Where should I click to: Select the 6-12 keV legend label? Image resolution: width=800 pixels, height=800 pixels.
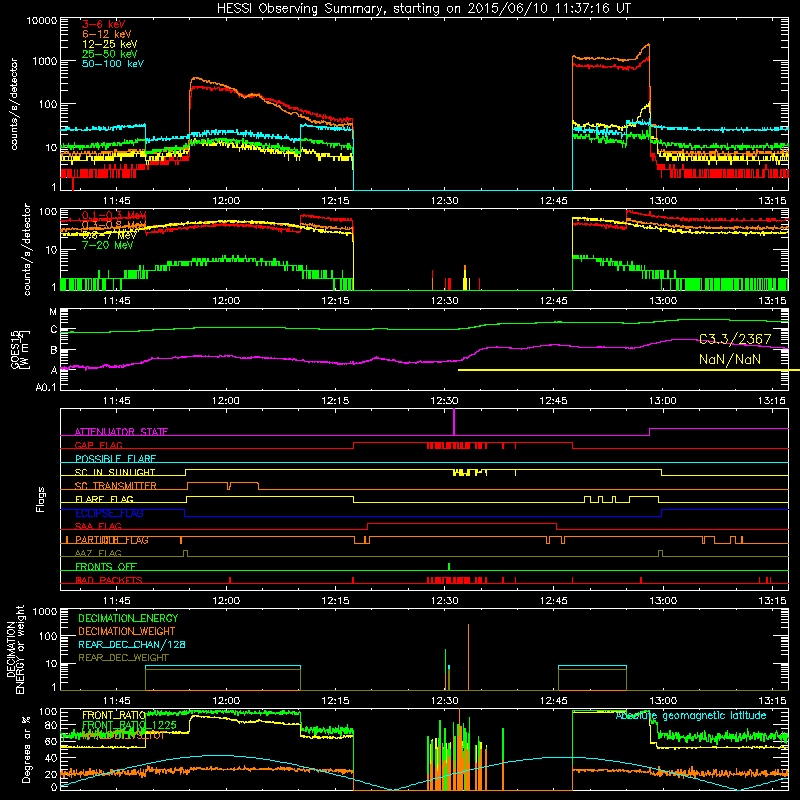coord(107,34)
